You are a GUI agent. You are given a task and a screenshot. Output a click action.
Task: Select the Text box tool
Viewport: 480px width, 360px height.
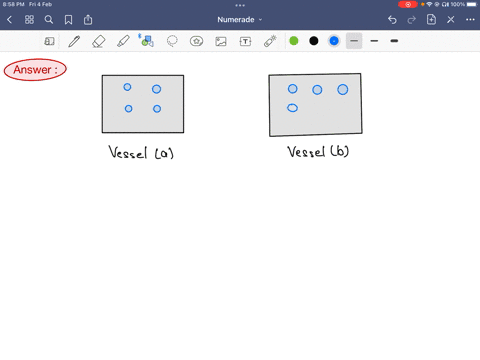[x=245, y=41]
